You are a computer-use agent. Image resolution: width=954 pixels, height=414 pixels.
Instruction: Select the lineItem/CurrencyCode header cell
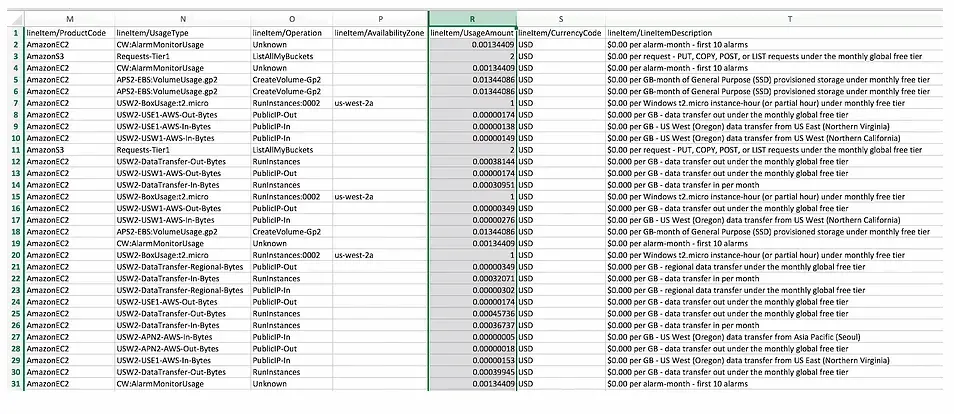click(x=561, y=33)
